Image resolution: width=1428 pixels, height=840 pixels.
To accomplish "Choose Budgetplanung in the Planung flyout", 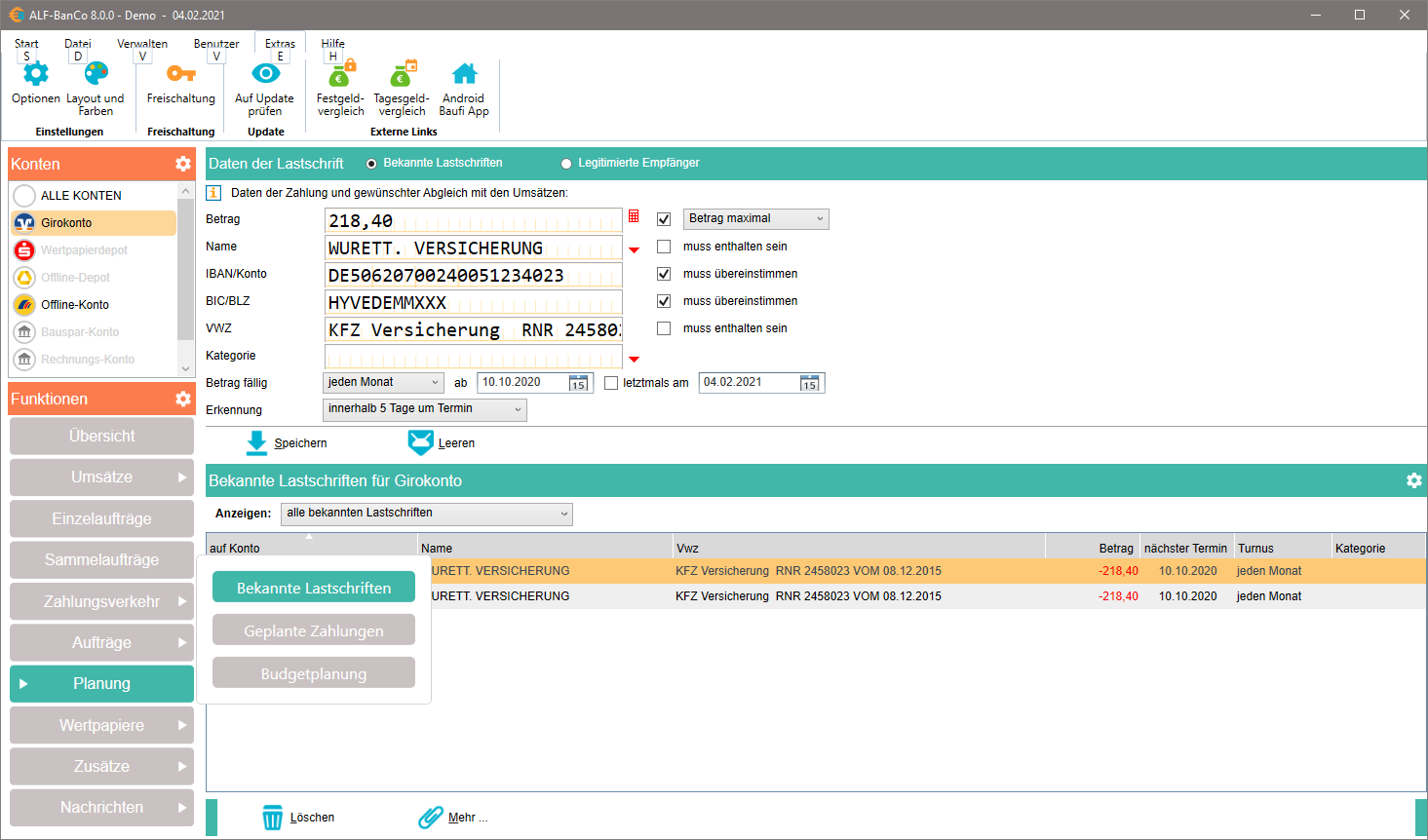I will [x=314, y=673].
